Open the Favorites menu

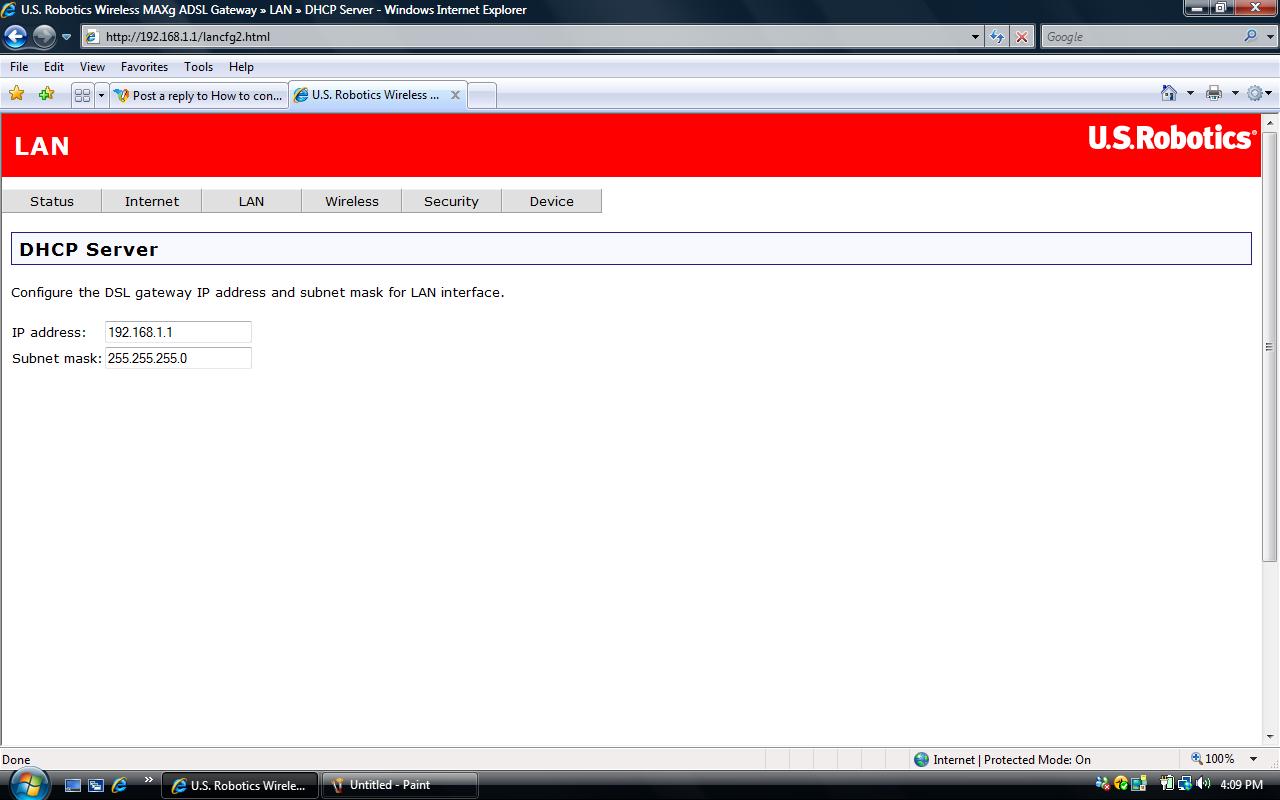coord(144,67)
